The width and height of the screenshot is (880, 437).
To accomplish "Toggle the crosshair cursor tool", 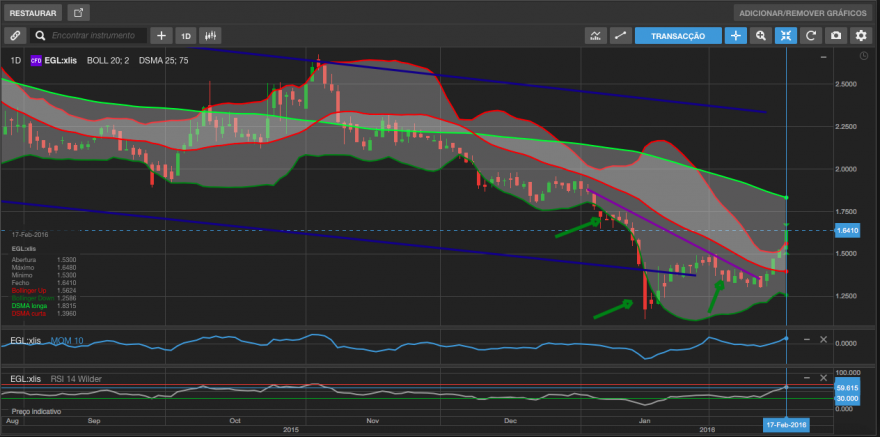I will (736, 35).
